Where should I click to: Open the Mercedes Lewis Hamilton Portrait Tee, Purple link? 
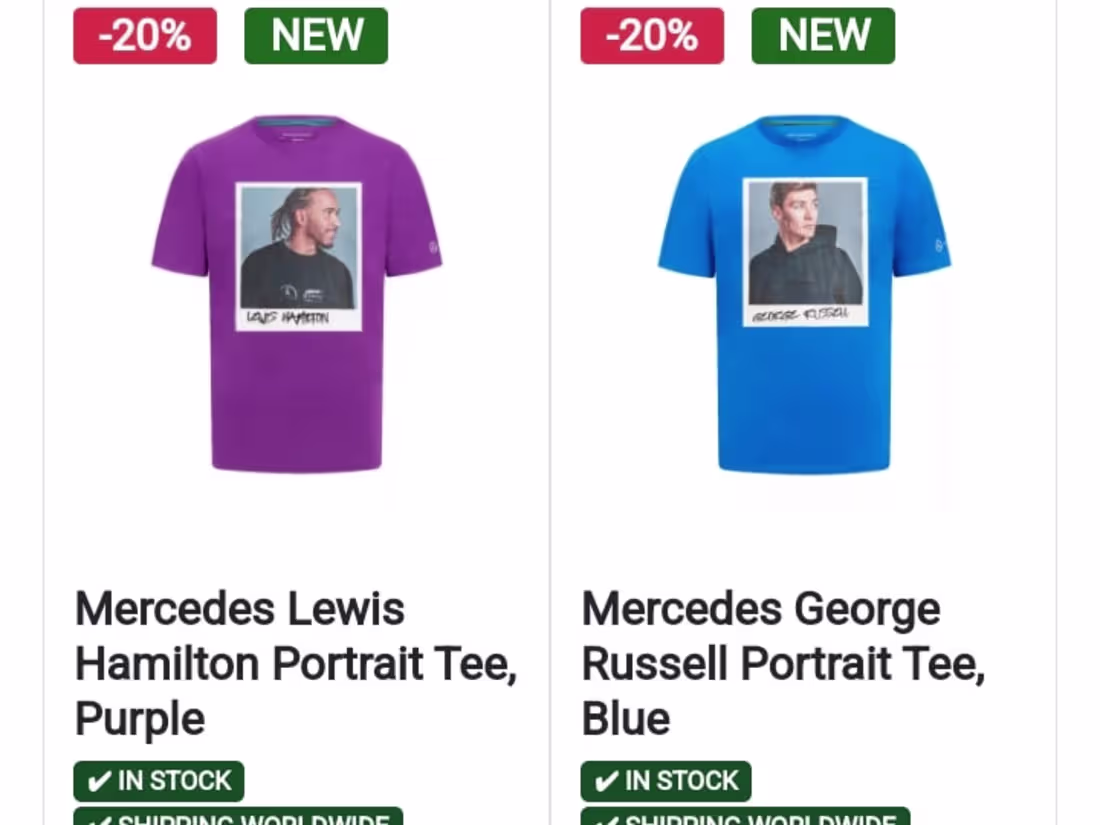pyautogui.click(x=296, y=663)
